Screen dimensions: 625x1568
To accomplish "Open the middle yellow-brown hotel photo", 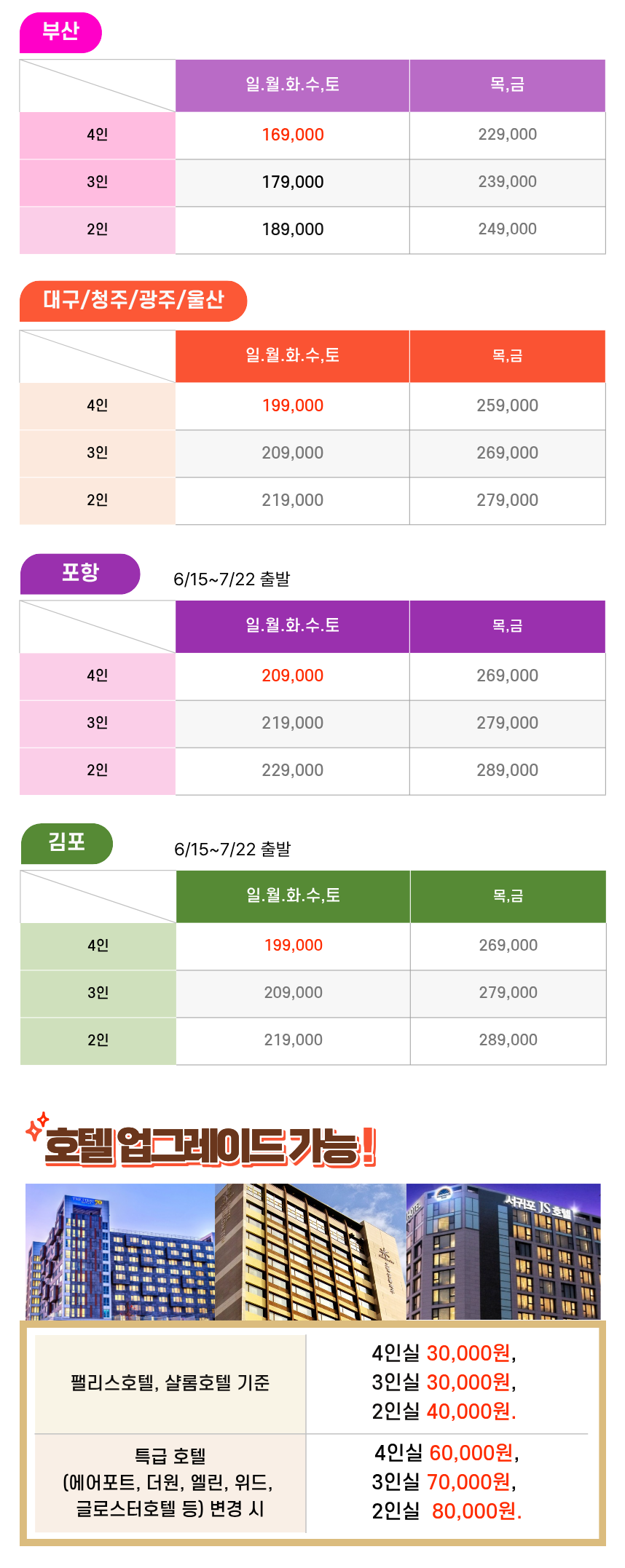I will [x=310, y=1251].
